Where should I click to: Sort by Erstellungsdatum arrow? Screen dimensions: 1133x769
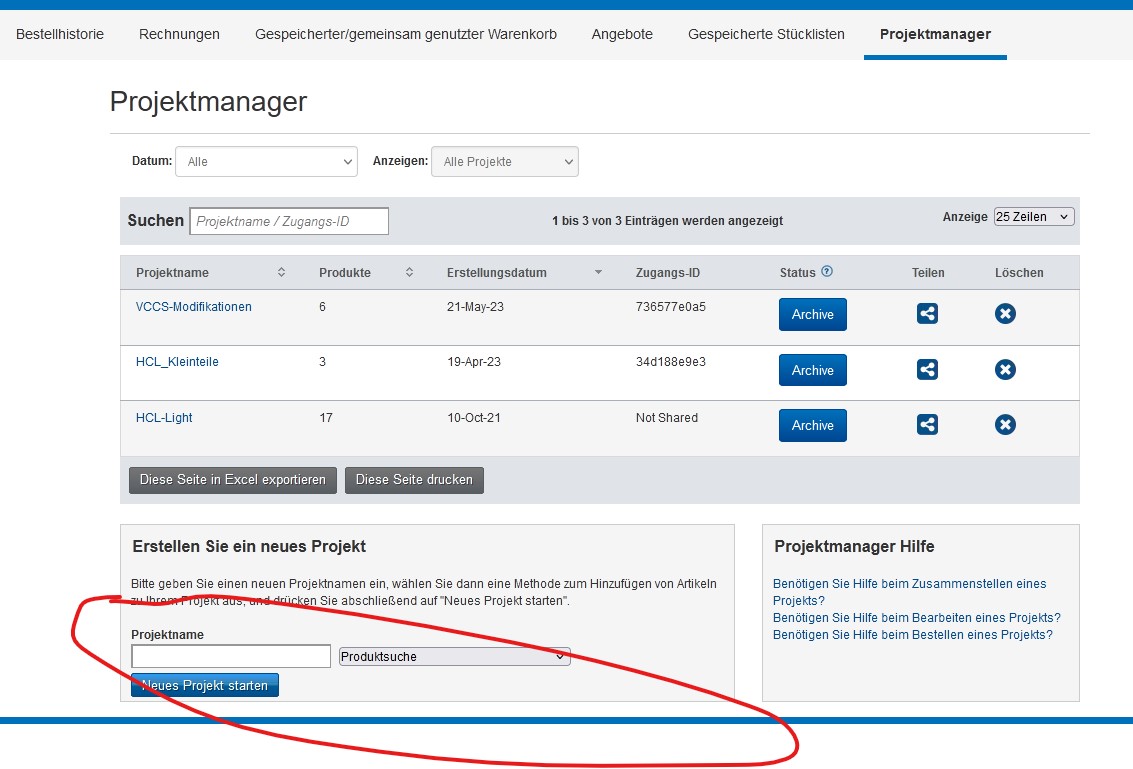pos(598,272)
